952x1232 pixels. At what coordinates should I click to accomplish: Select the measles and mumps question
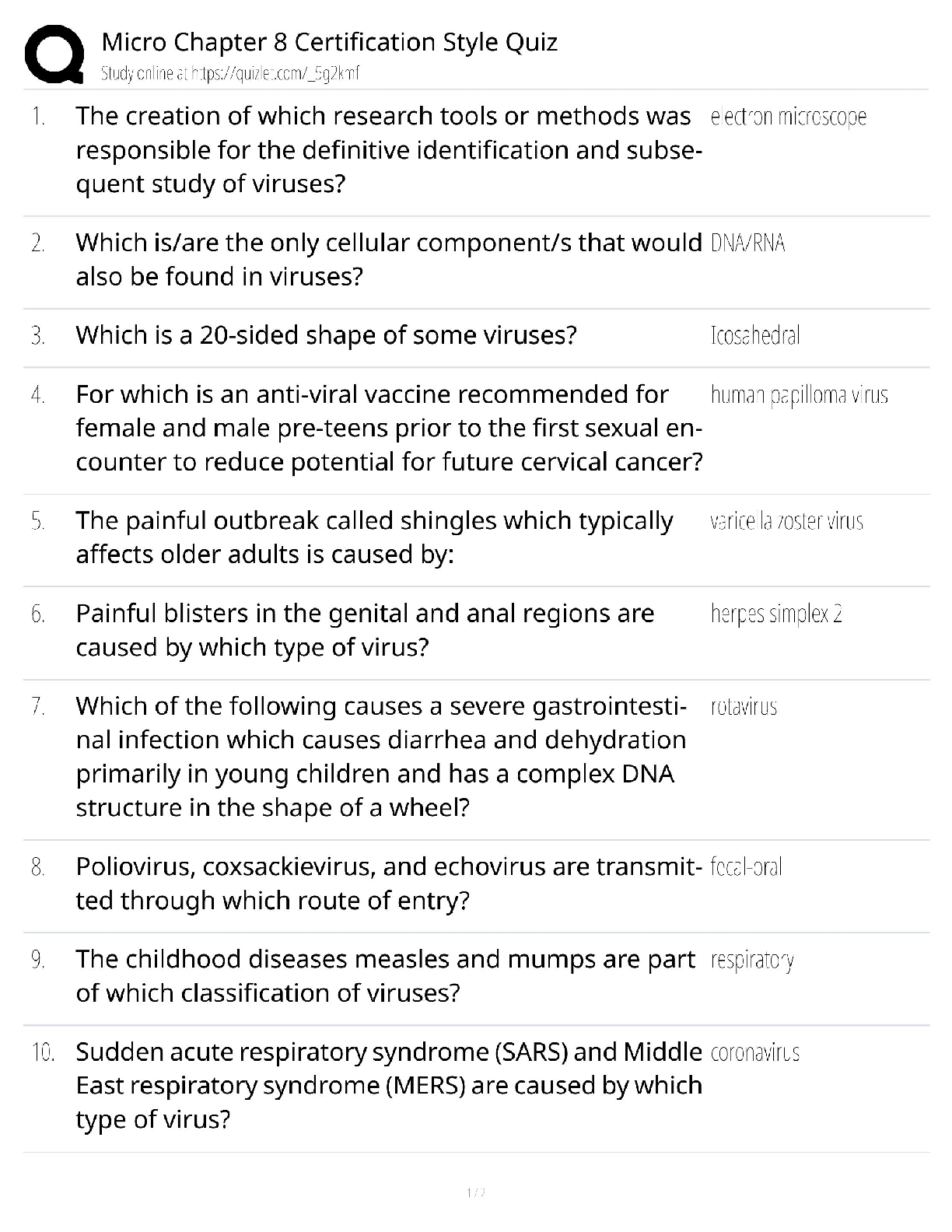tap(385, 976)
